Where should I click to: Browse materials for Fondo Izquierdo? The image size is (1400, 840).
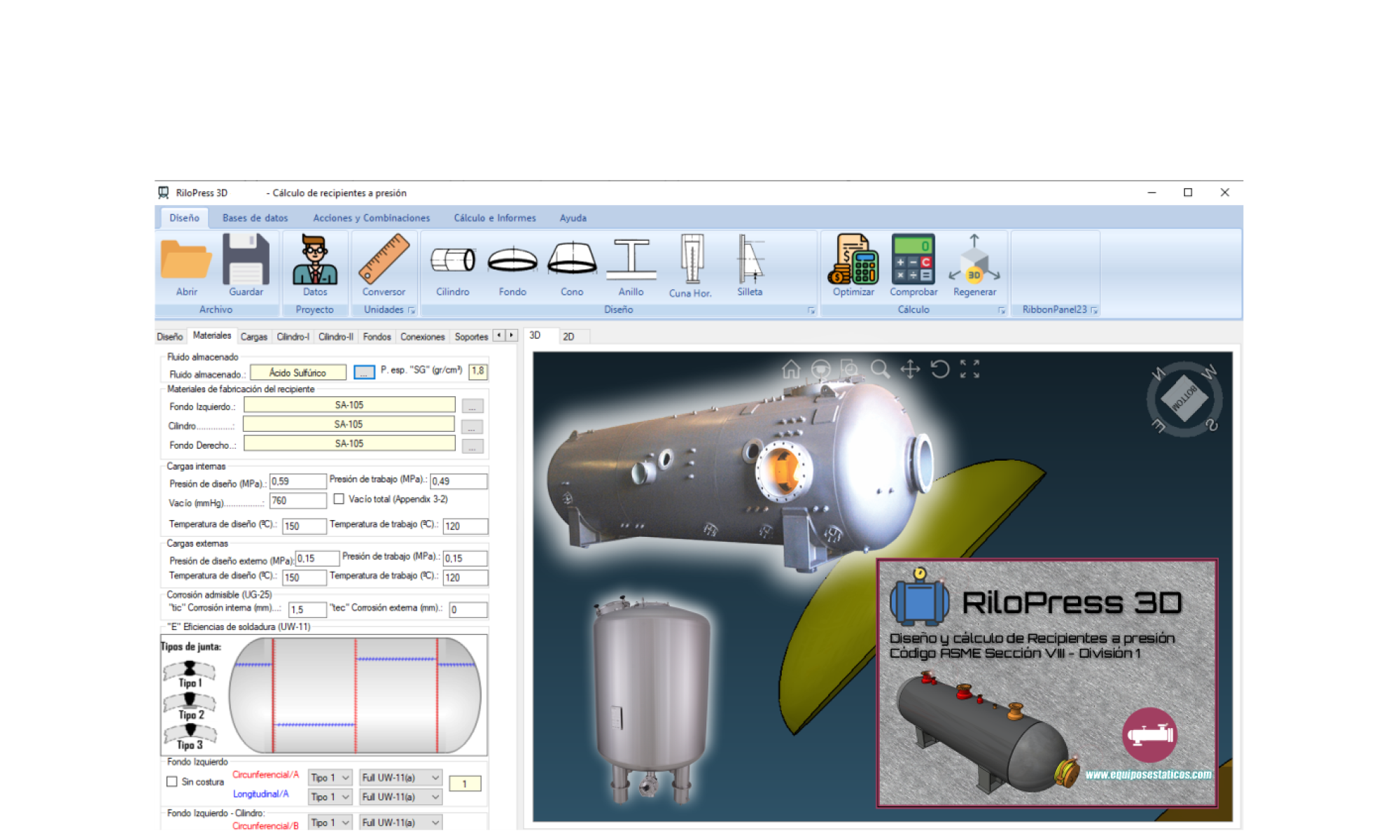472,406
